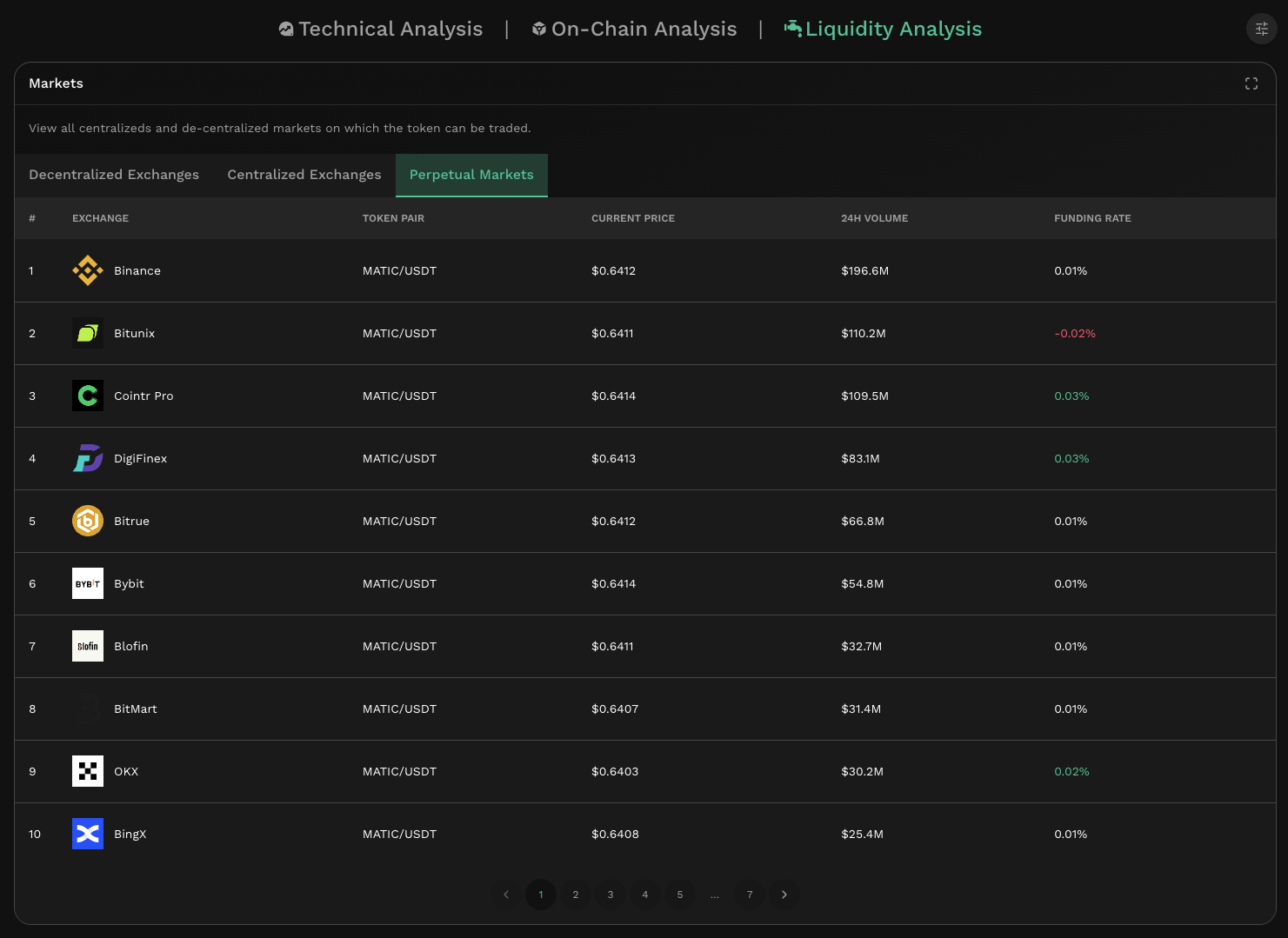Click the Bitunix exchange logo
This screenshot has height=938, width=1288.
click(x=87, y=333)
